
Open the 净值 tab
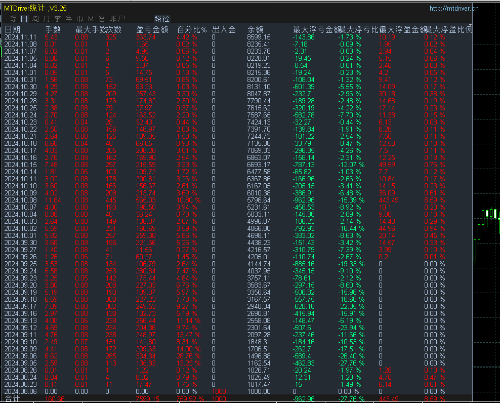point(162,19)
